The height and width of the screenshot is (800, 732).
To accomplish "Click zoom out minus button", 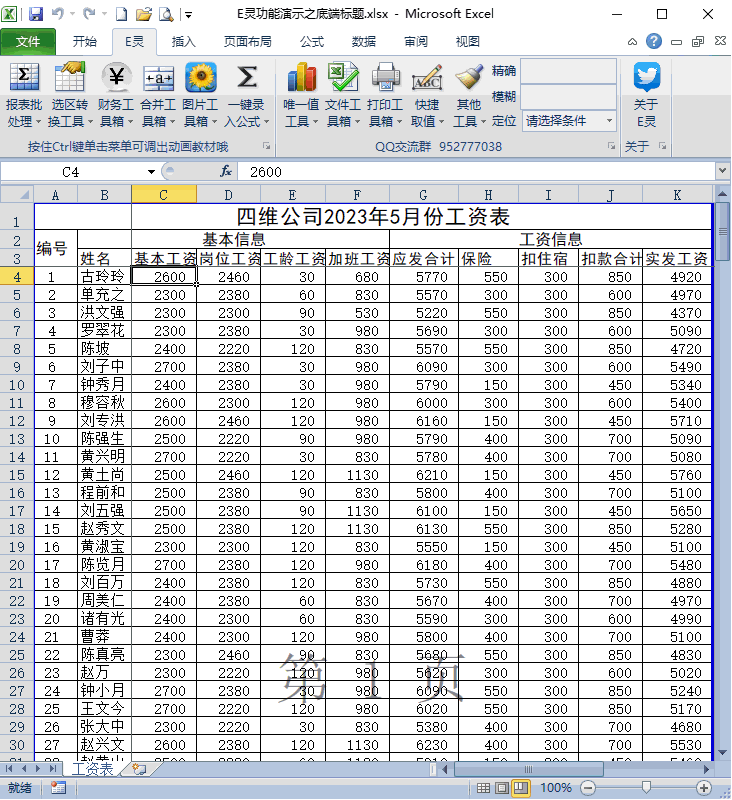I will click(x=588, y=788).
